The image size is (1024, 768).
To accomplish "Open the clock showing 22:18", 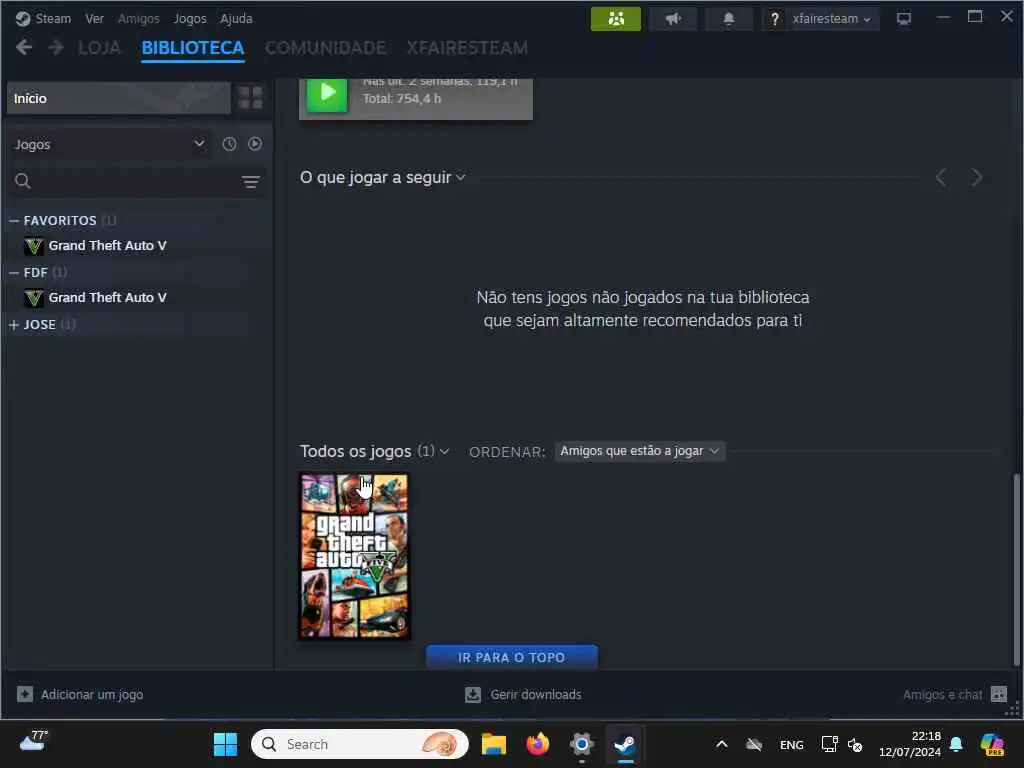I will pyautogui.click(x=910, y=744).
